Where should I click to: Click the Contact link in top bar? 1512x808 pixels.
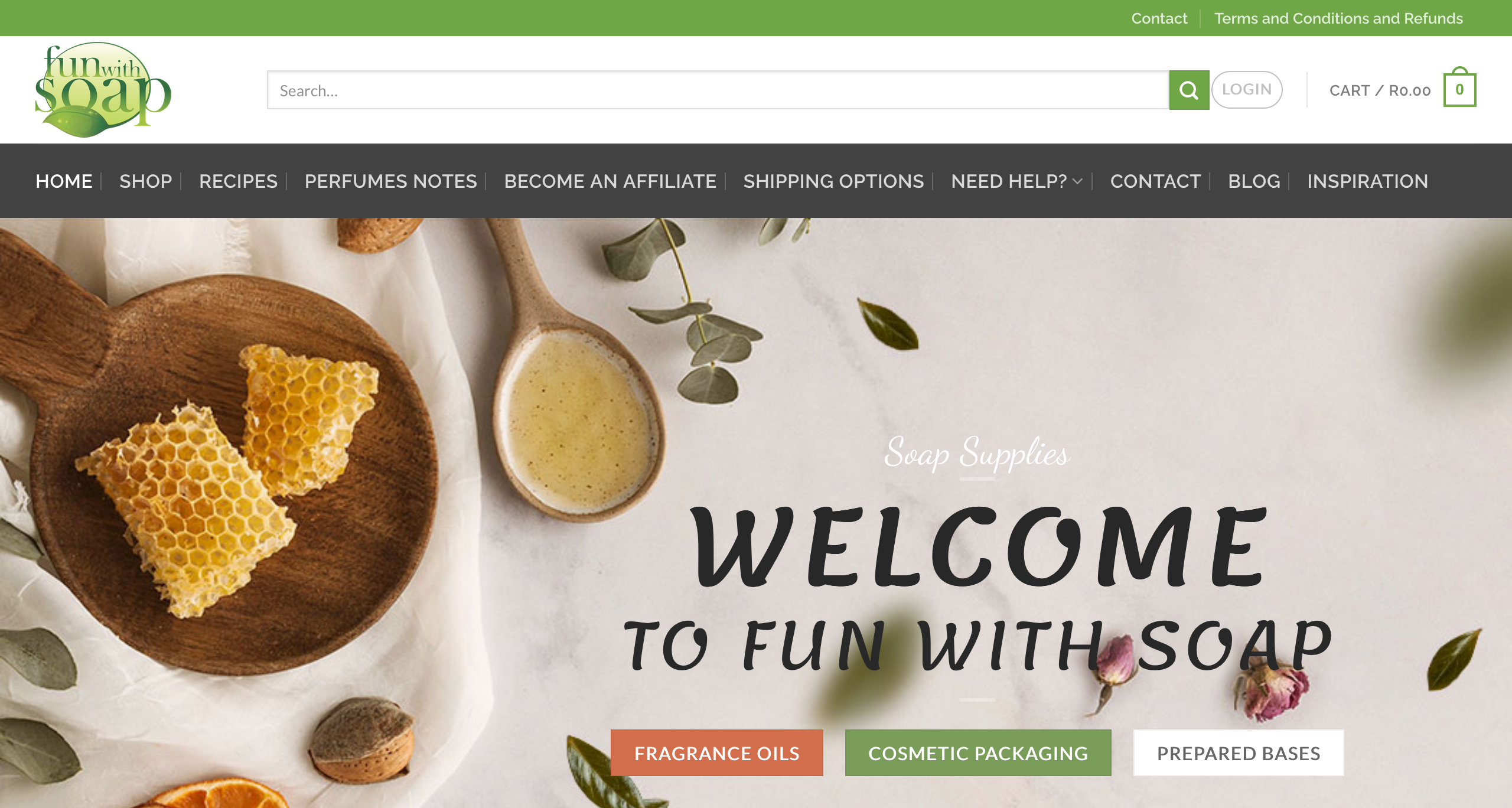click(1159, 18)
